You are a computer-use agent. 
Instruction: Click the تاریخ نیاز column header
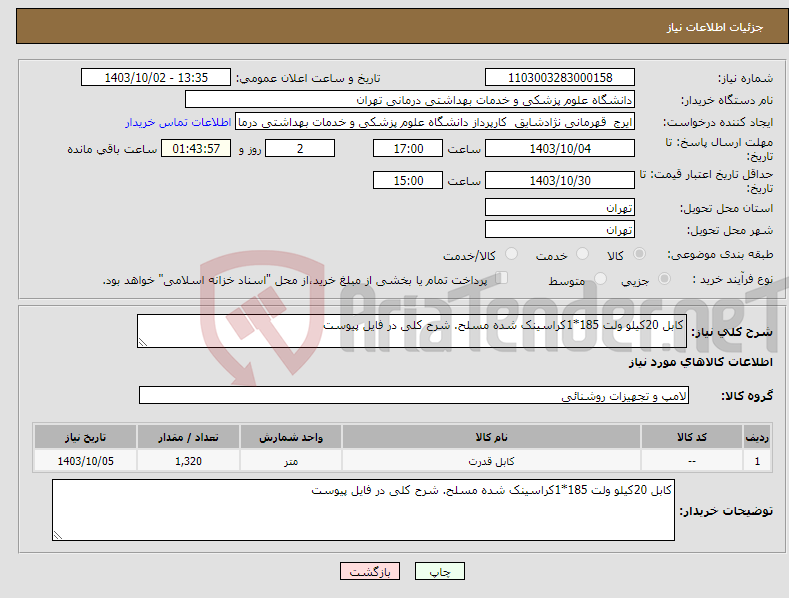85,437
